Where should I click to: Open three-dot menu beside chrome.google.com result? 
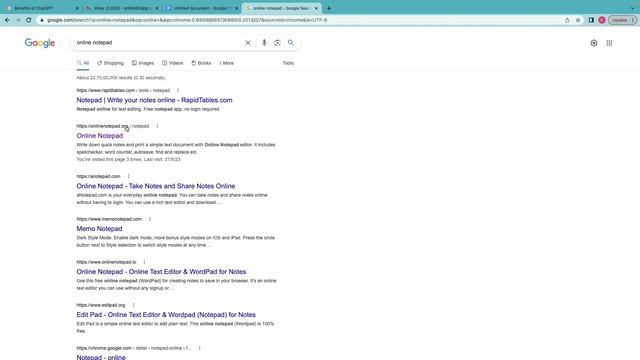200,348
